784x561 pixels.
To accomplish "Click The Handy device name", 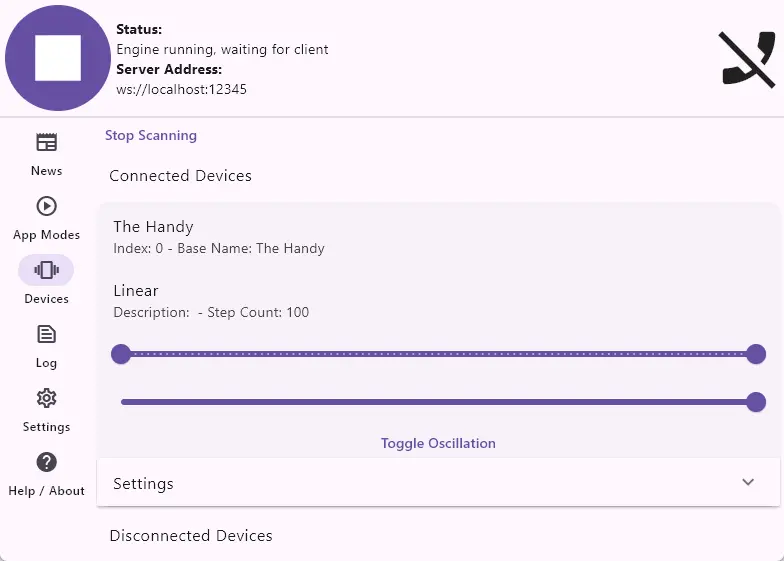I will point(154,227).
